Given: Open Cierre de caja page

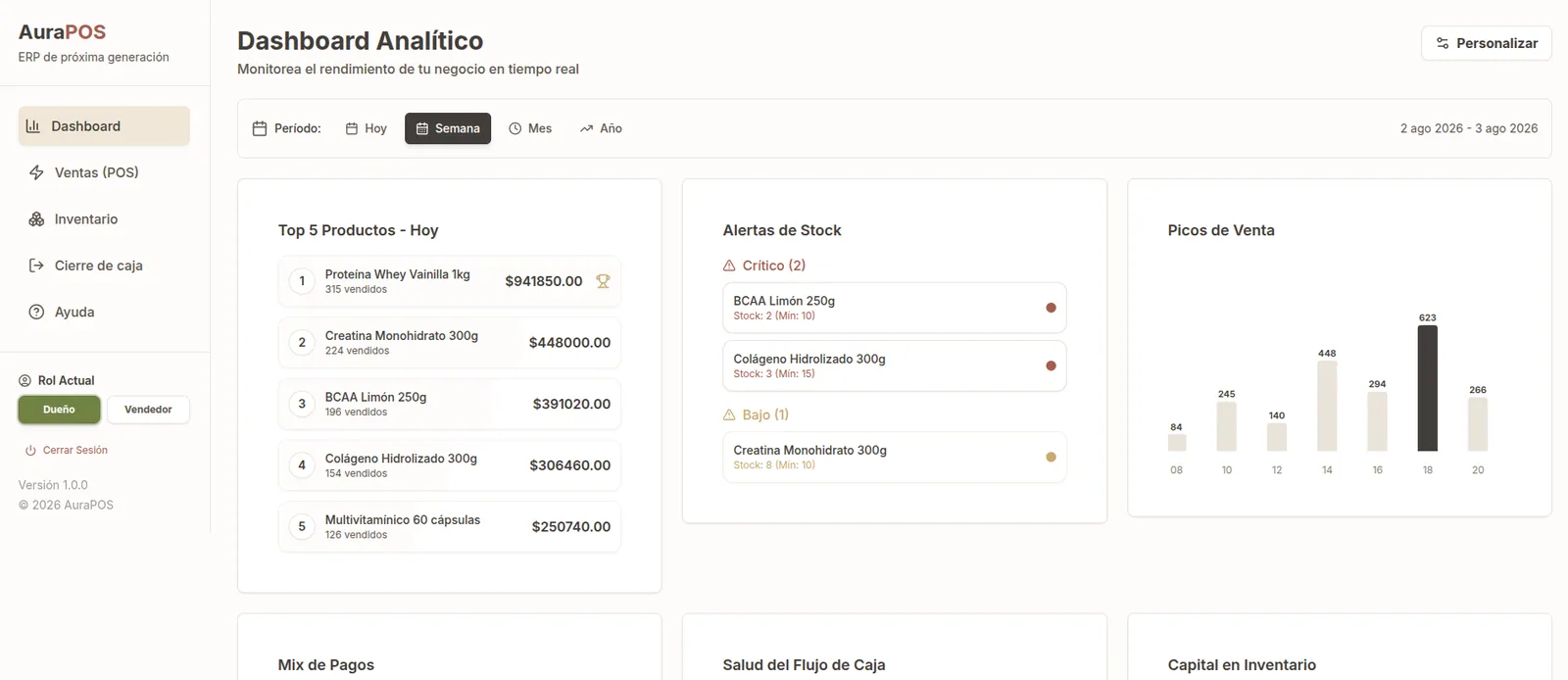Looking at the screenshot, I should pos(104,266).
